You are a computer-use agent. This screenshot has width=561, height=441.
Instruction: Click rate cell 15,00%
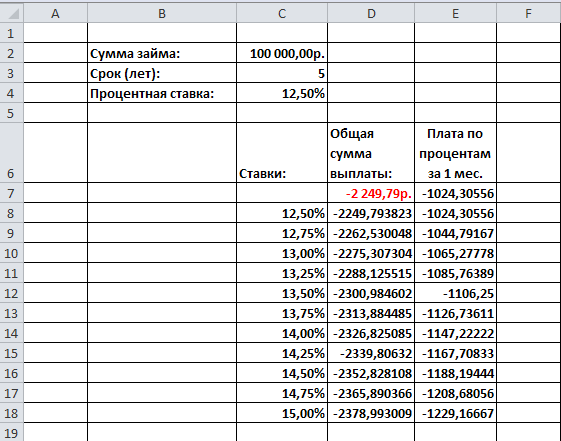point(282,413)
